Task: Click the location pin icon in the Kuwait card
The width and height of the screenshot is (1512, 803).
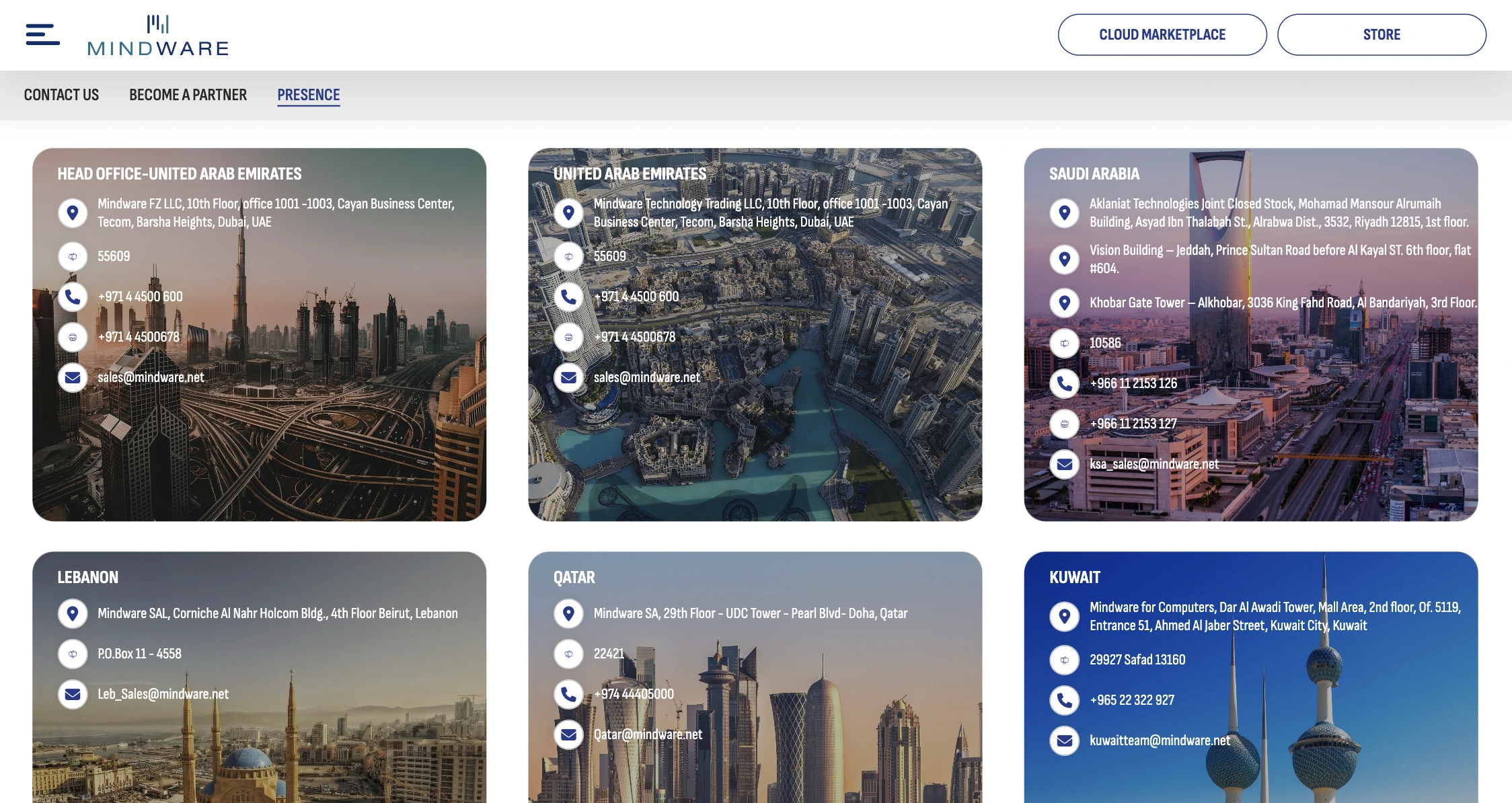Action: (x=1065, y=616)
